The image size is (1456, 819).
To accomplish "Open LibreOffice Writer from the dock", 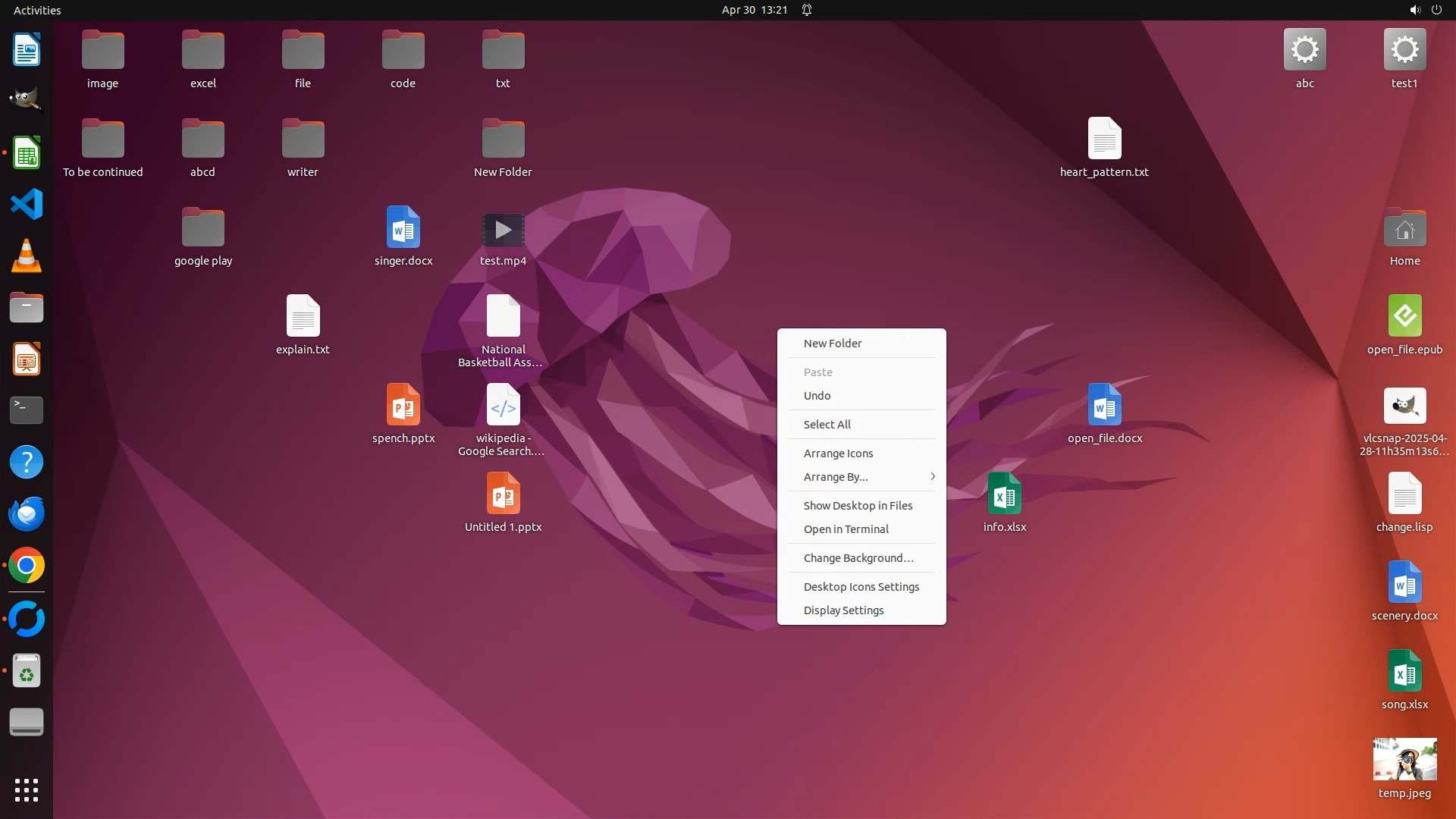I will point(27,50).
